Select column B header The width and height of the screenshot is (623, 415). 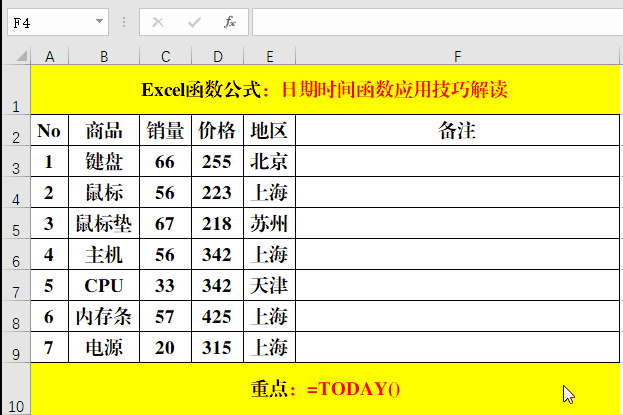click(x=104, y=56)
